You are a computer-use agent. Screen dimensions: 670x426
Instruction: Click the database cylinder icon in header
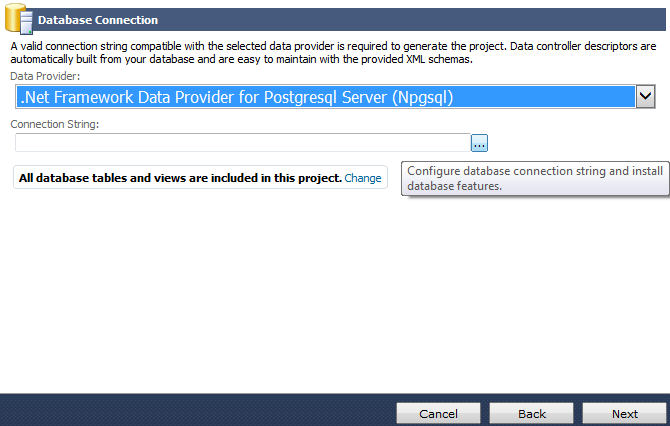pyautogui.click(x=18, y=18)
